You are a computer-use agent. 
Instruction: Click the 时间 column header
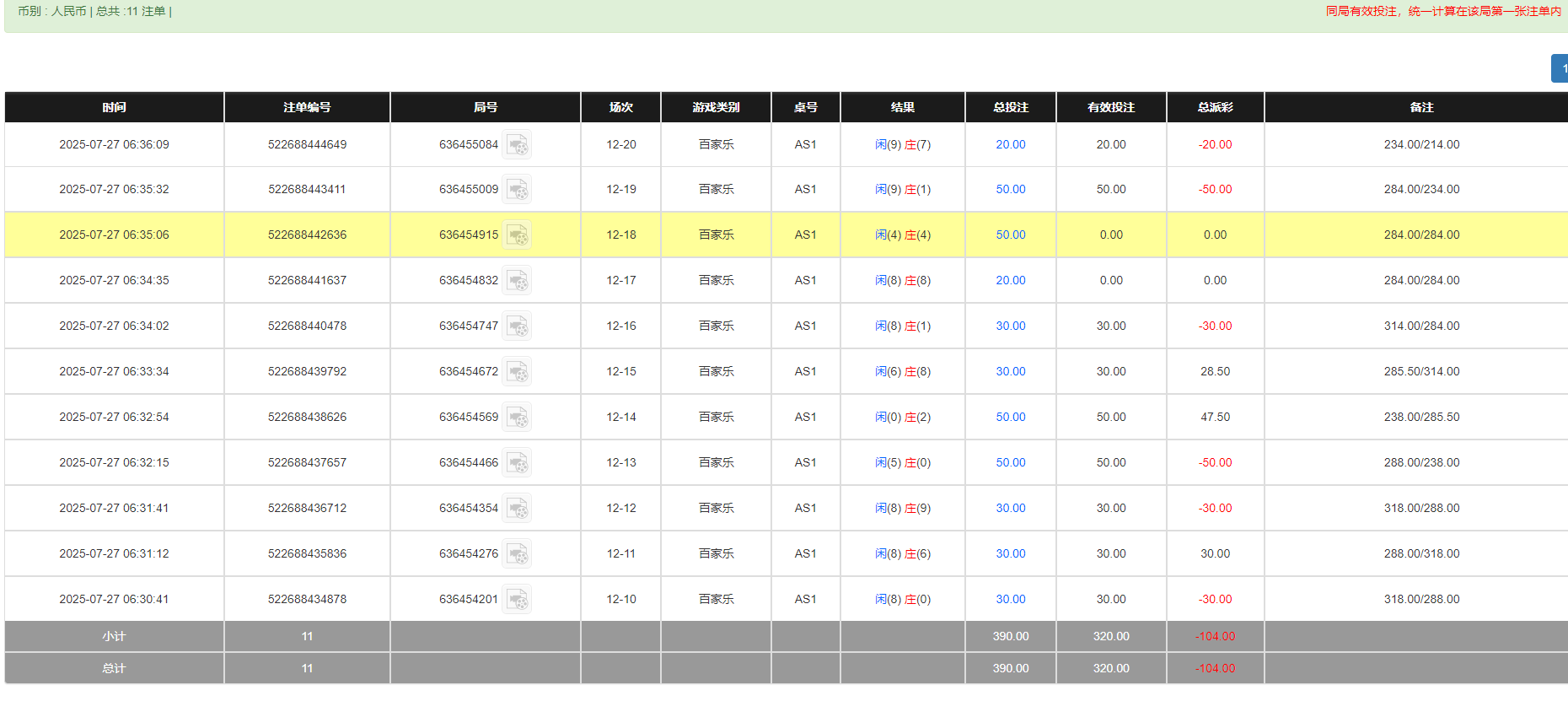click(x=114, y=107)
